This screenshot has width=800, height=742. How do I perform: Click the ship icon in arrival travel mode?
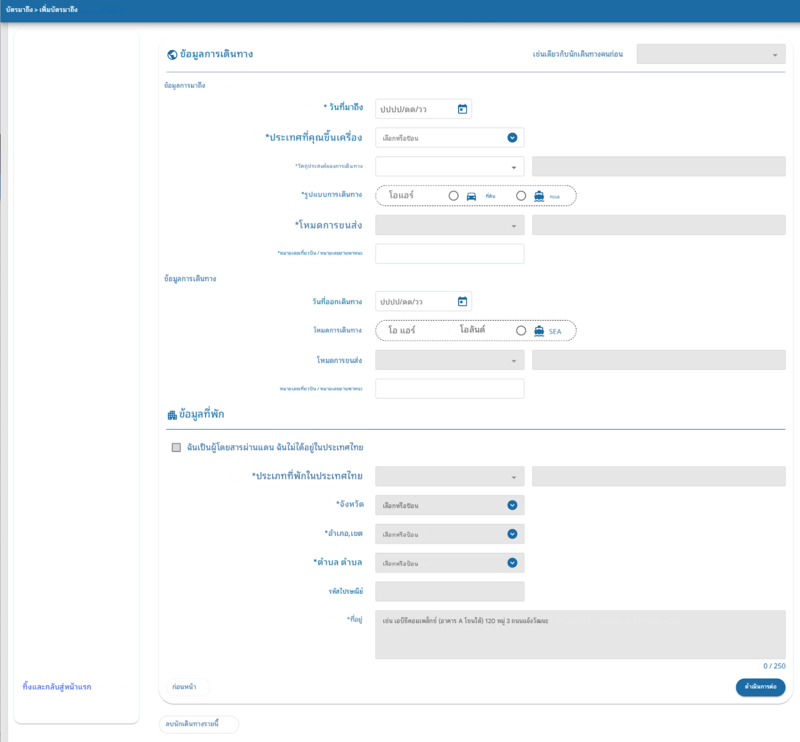(x=539, y=196)
